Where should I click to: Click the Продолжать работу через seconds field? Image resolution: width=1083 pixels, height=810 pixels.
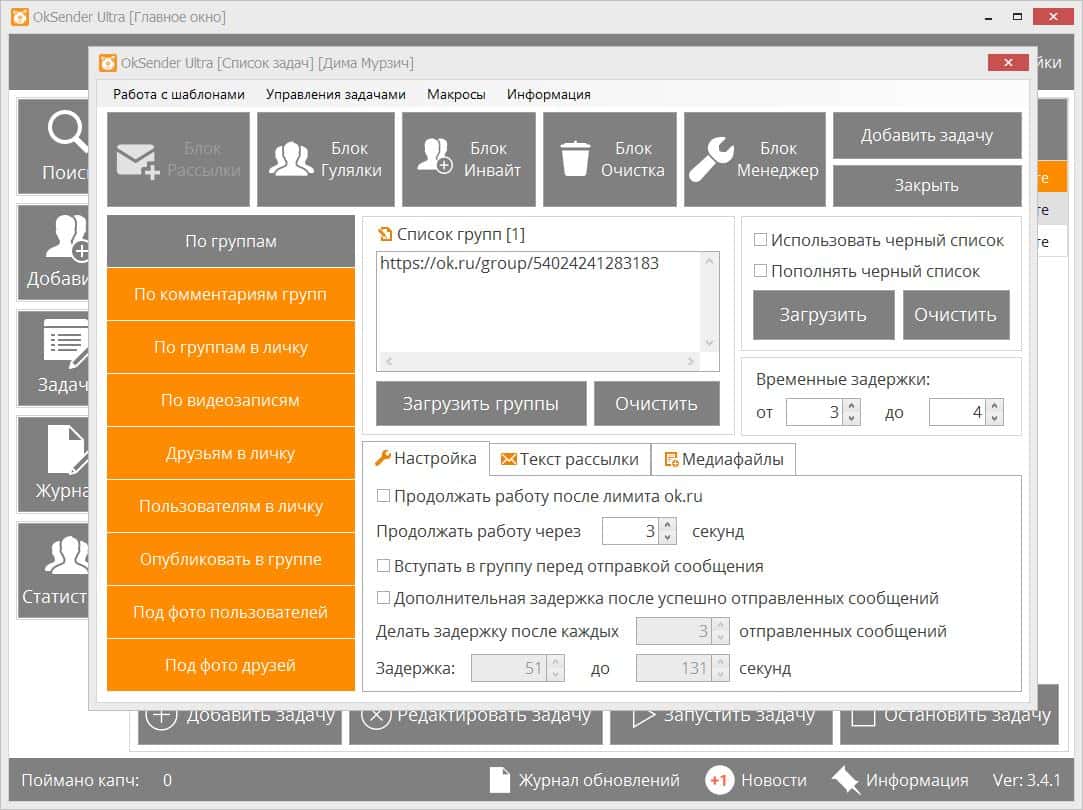point(631,531)
